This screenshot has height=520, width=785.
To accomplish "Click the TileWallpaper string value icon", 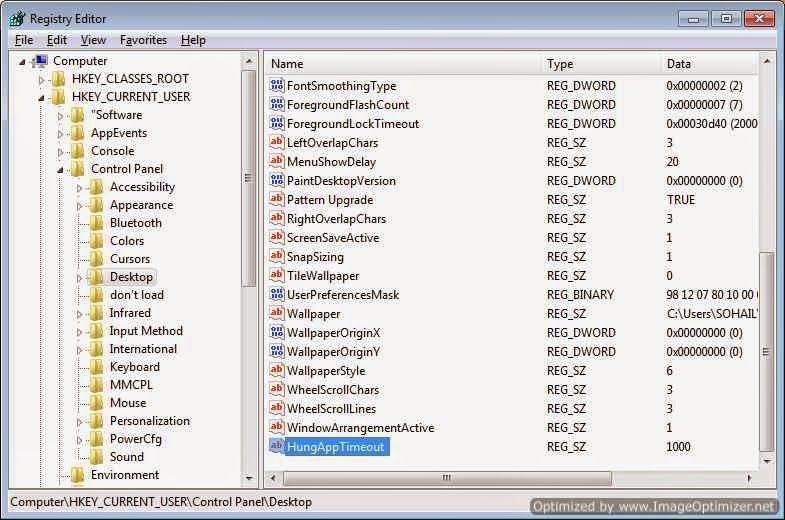I will (x=276, y=276).
